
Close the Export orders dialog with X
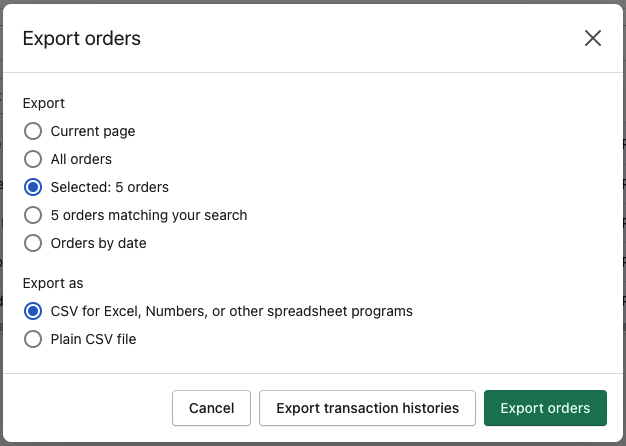pos(593,38)
